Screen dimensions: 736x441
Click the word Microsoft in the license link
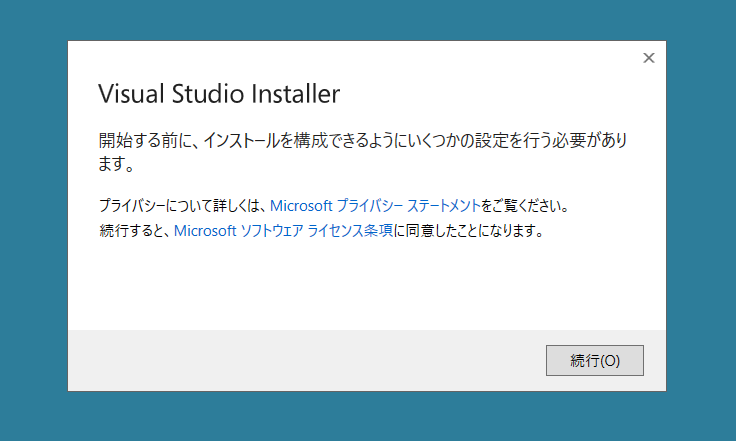(205, 230)
